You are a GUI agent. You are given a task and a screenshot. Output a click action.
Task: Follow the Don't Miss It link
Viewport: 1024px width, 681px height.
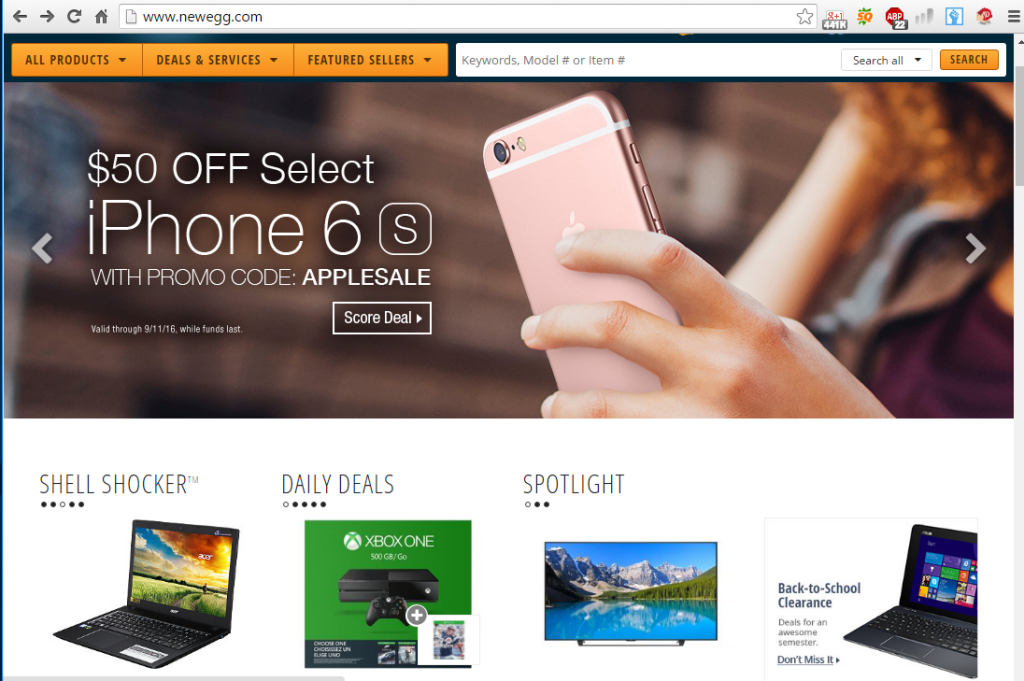pos(808,660)
